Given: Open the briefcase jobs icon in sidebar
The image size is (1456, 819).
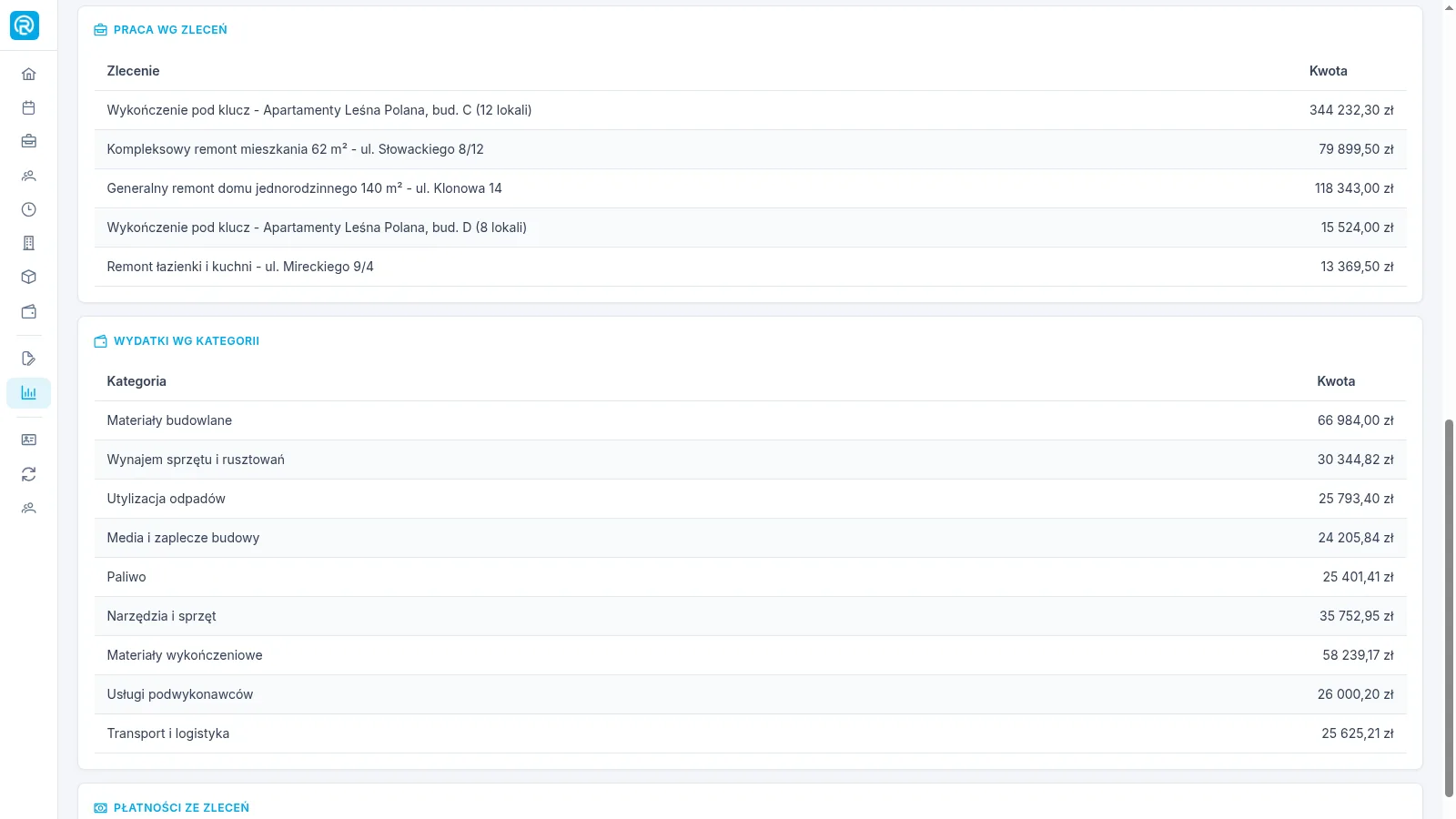Looking at the screenshot, I should [28, 141].
